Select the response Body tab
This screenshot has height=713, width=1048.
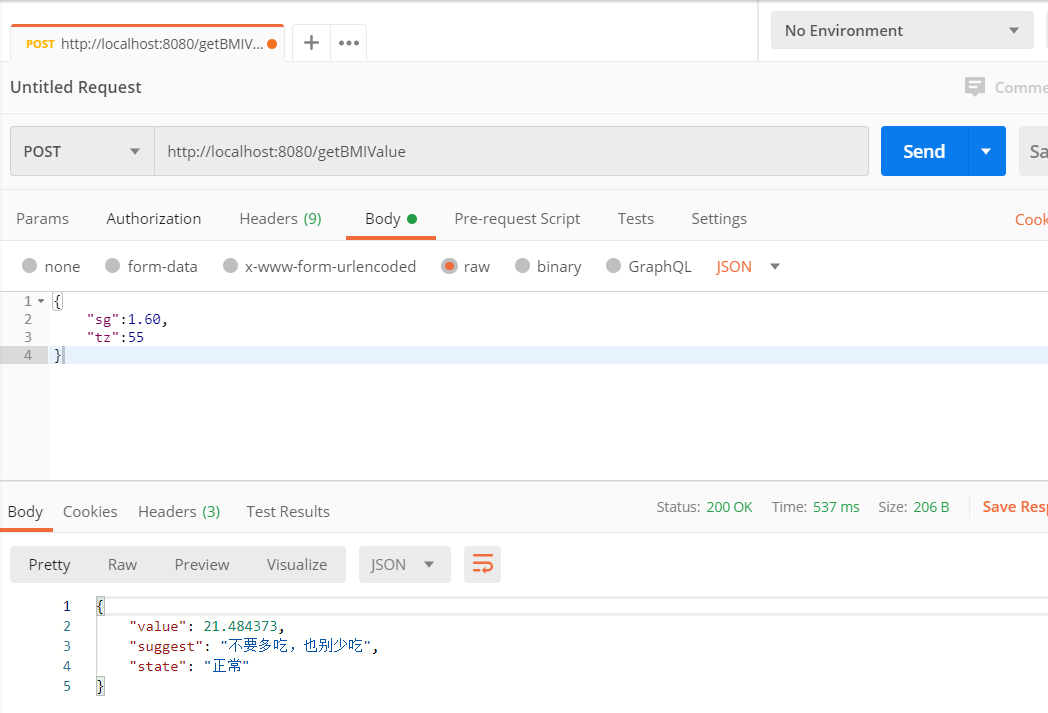click(25, 511)
